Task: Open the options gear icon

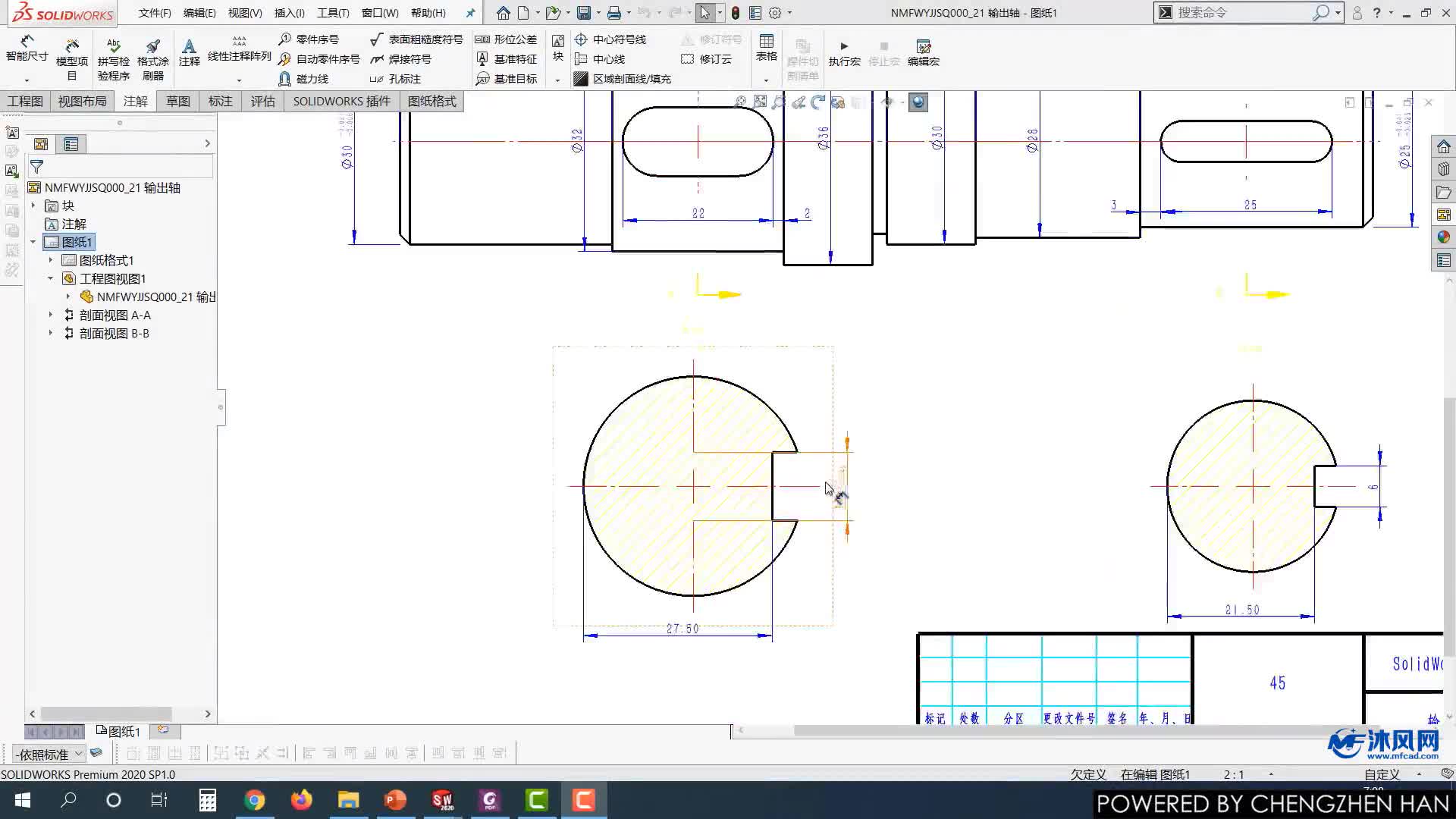Action: [775, 13]
